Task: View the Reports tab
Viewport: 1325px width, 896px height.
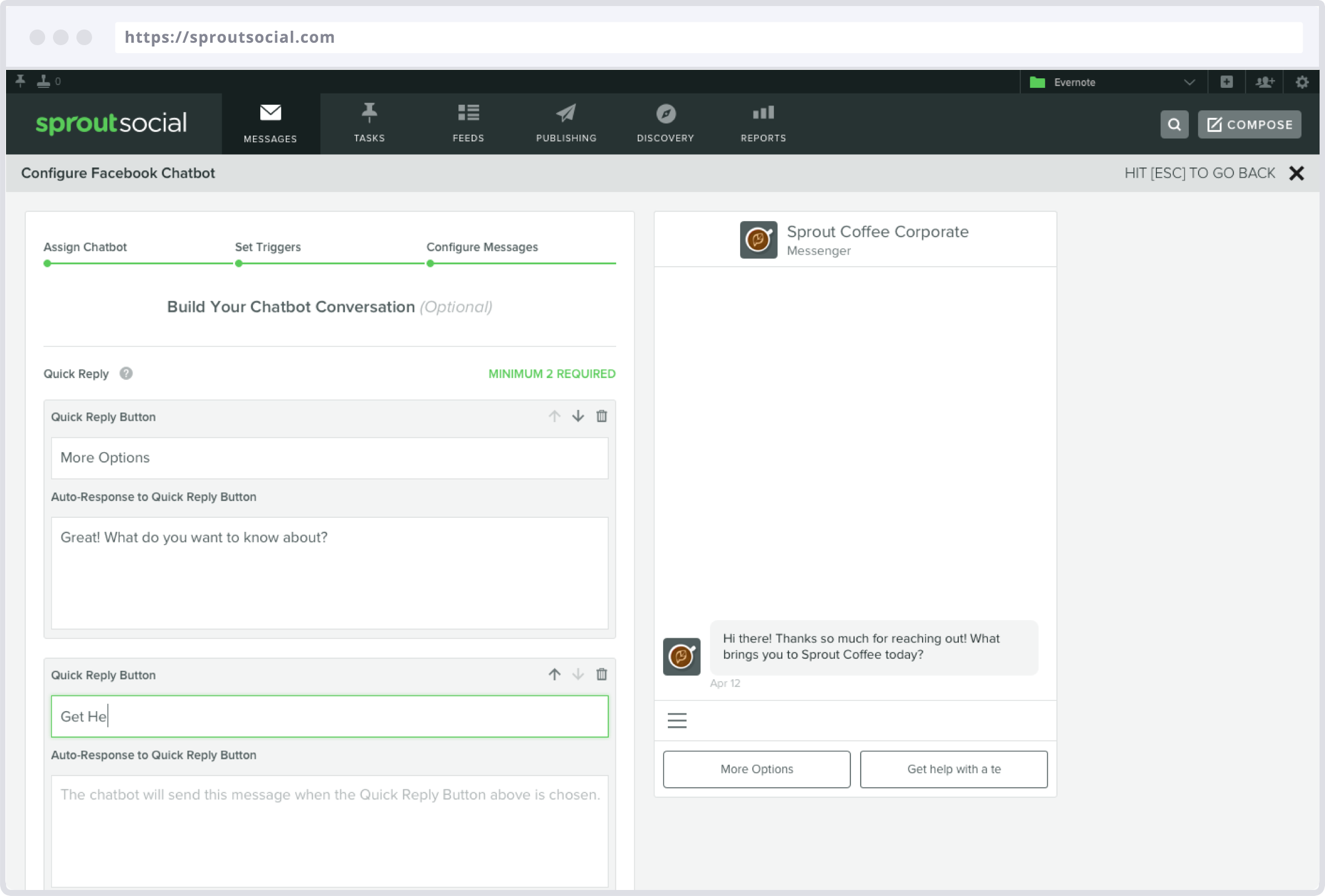Action: [763, 123]
